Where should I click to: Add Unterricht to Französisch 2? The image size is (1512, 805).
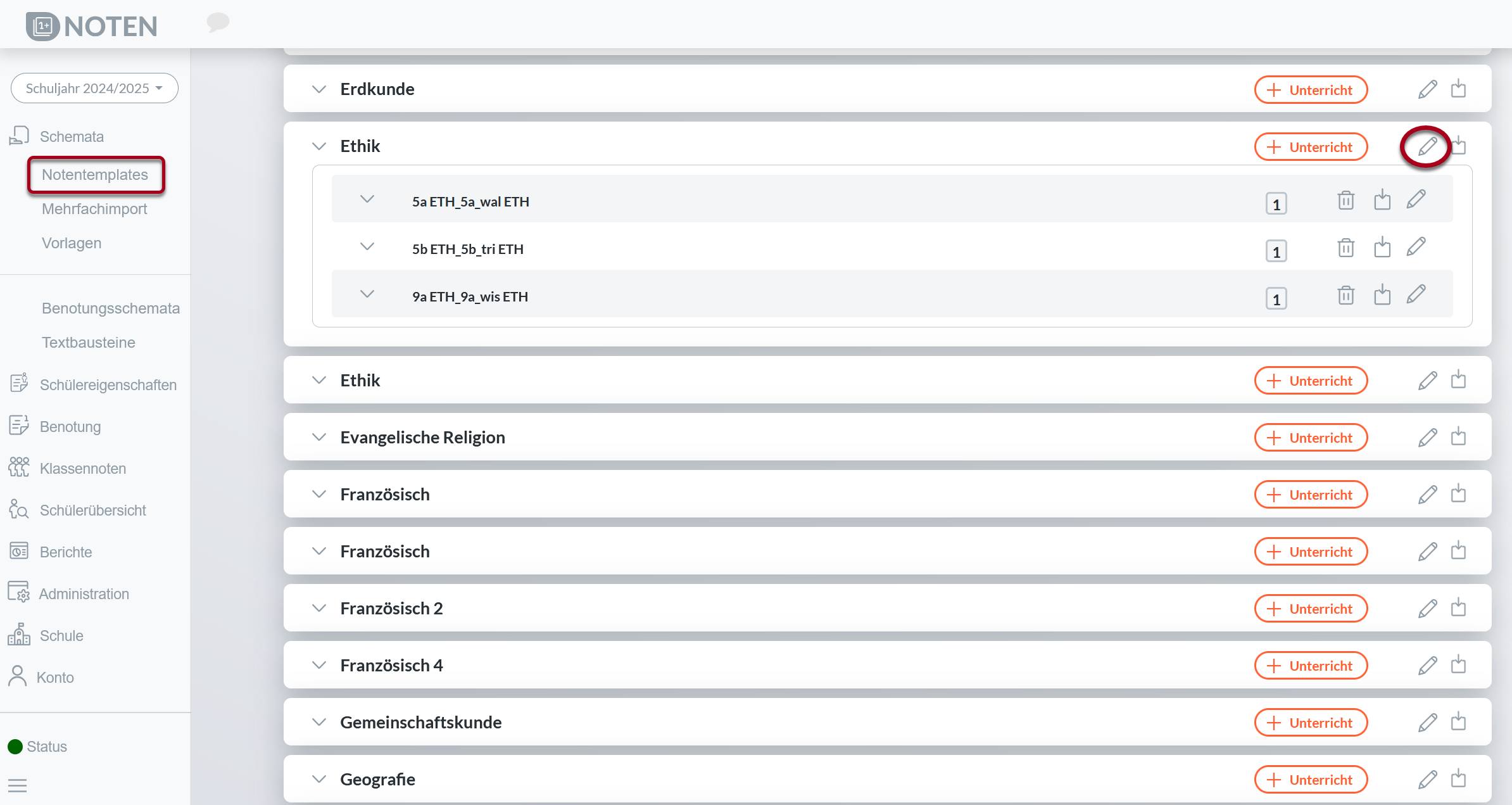click(x=1311, y=609)
